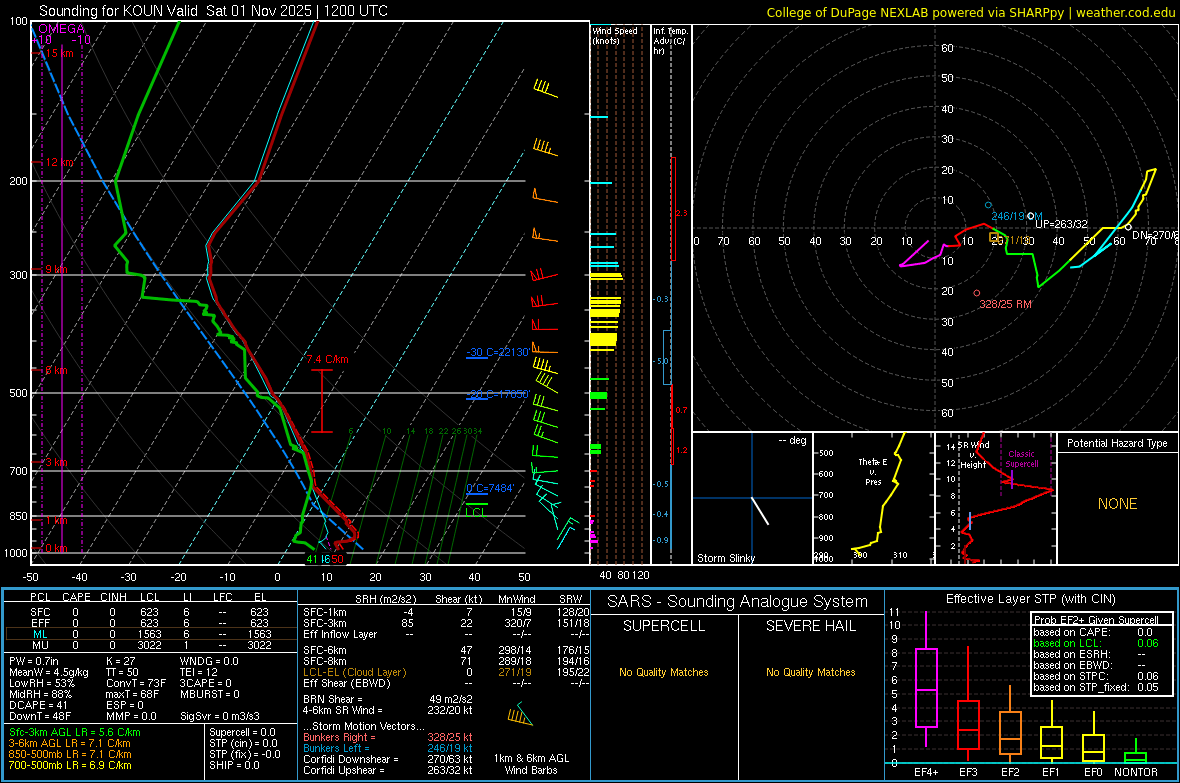Click the 'Potential Hazard Type' header
The width and height of the screenshot is (1180, 783).
coord(1117,443)
